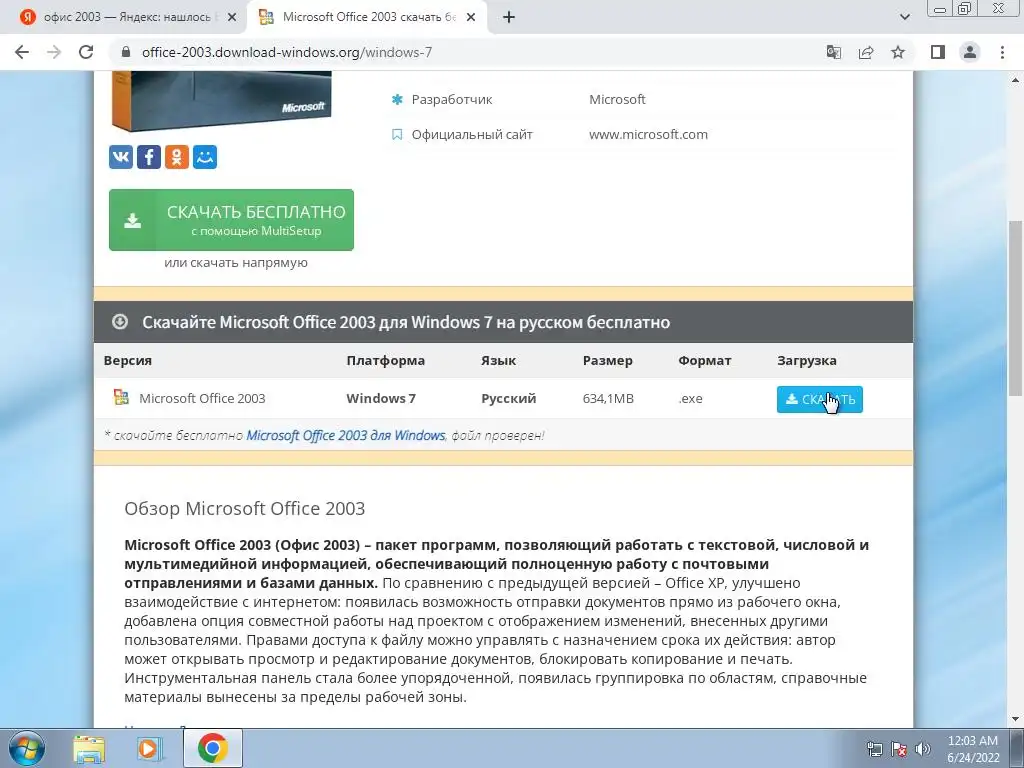Click the Action Center flag tray icon
This screenshot has width=1024, height=768.
point(899,748)
